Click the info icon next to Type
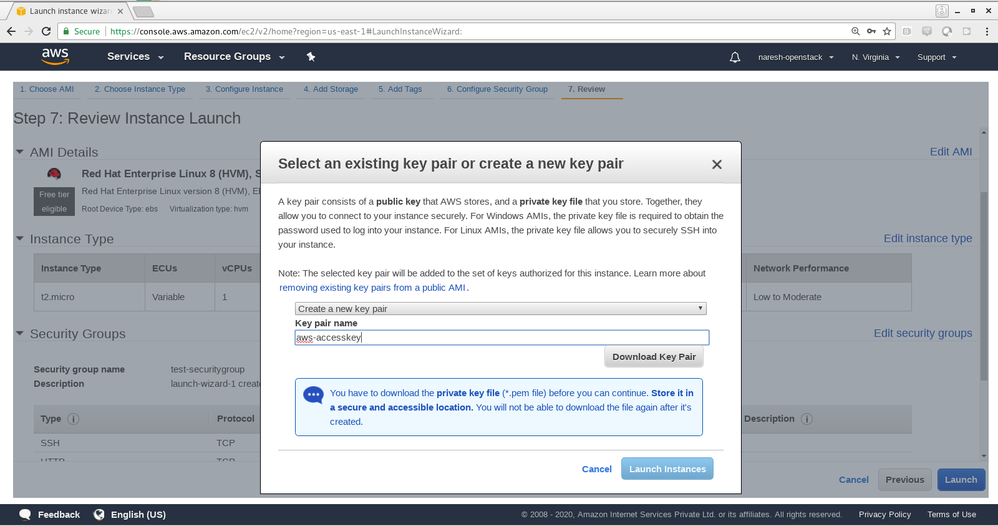 pyautogui.click(x=74, y=419)
